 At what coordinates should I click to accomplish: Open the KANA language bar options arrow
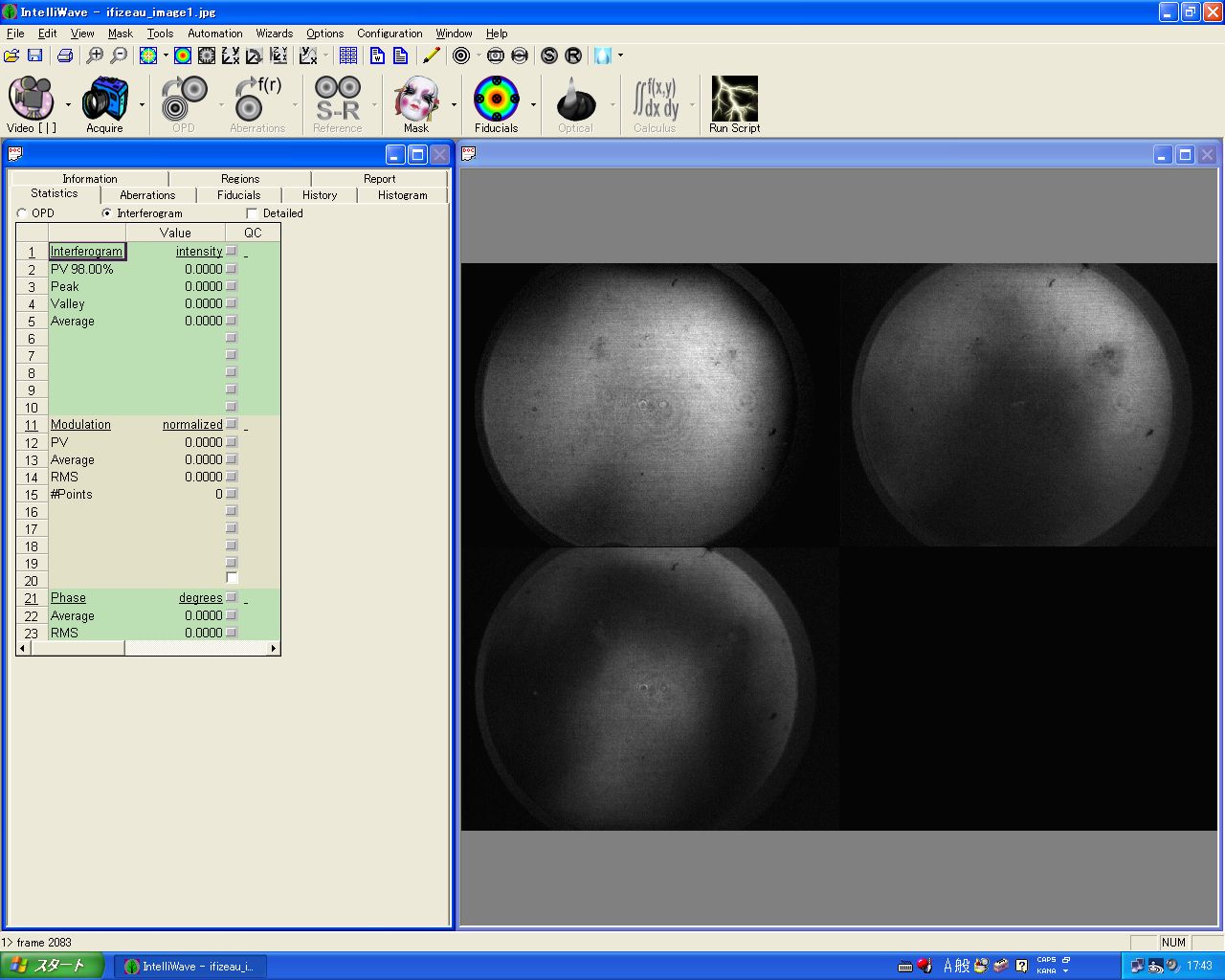(x=1065, y=971)
